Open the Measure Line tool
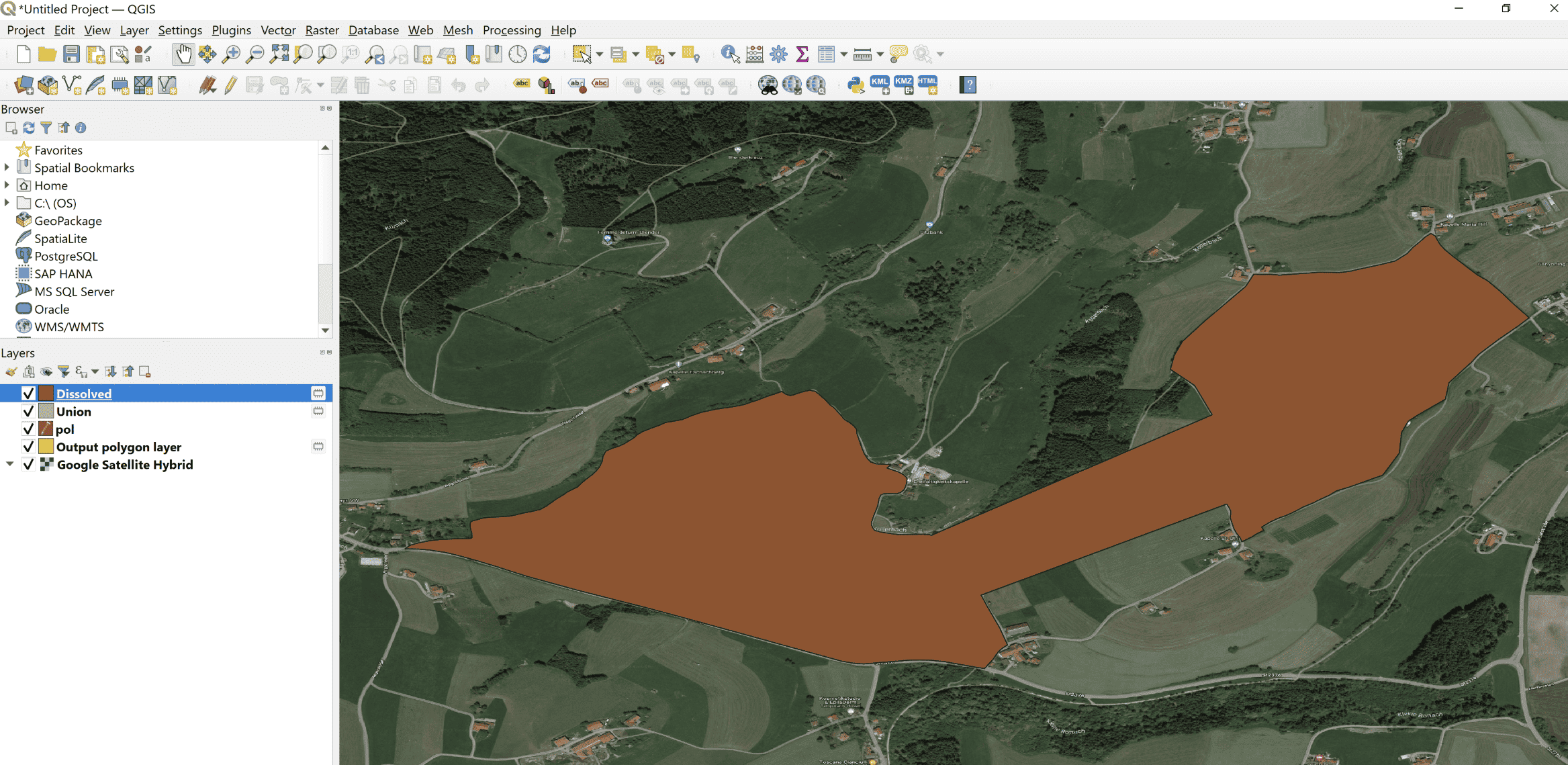This screenshot has height=765, width=1568. pos(864,54)
